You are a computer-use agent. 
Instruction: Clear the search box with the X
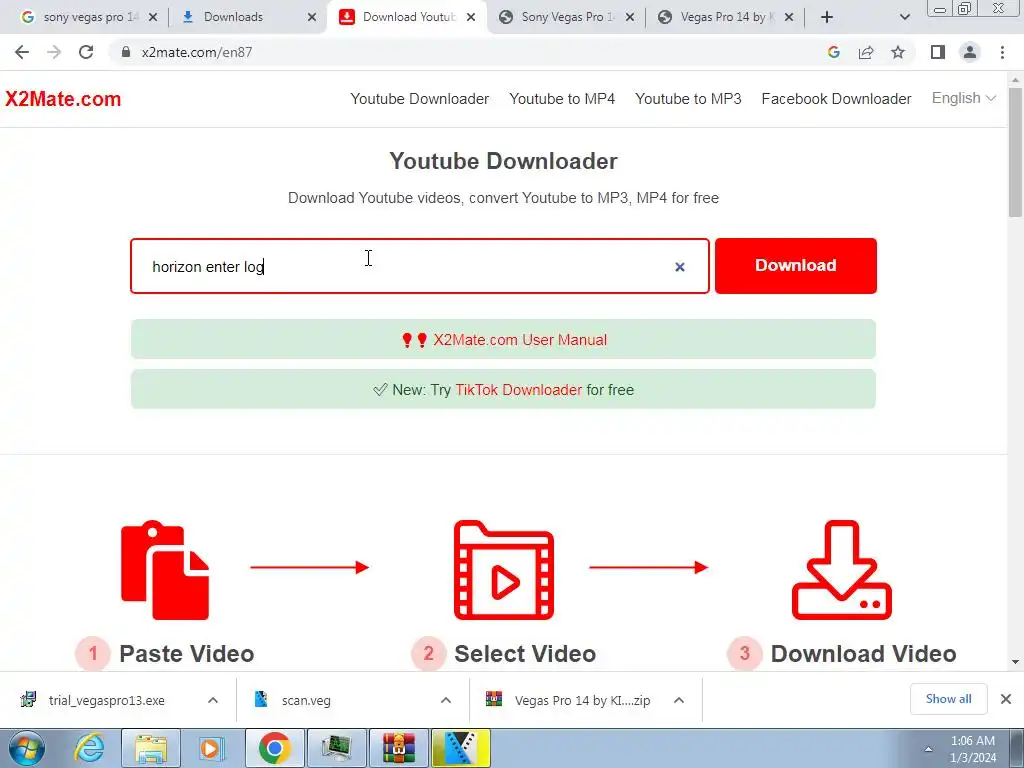[x=680, y=266]
